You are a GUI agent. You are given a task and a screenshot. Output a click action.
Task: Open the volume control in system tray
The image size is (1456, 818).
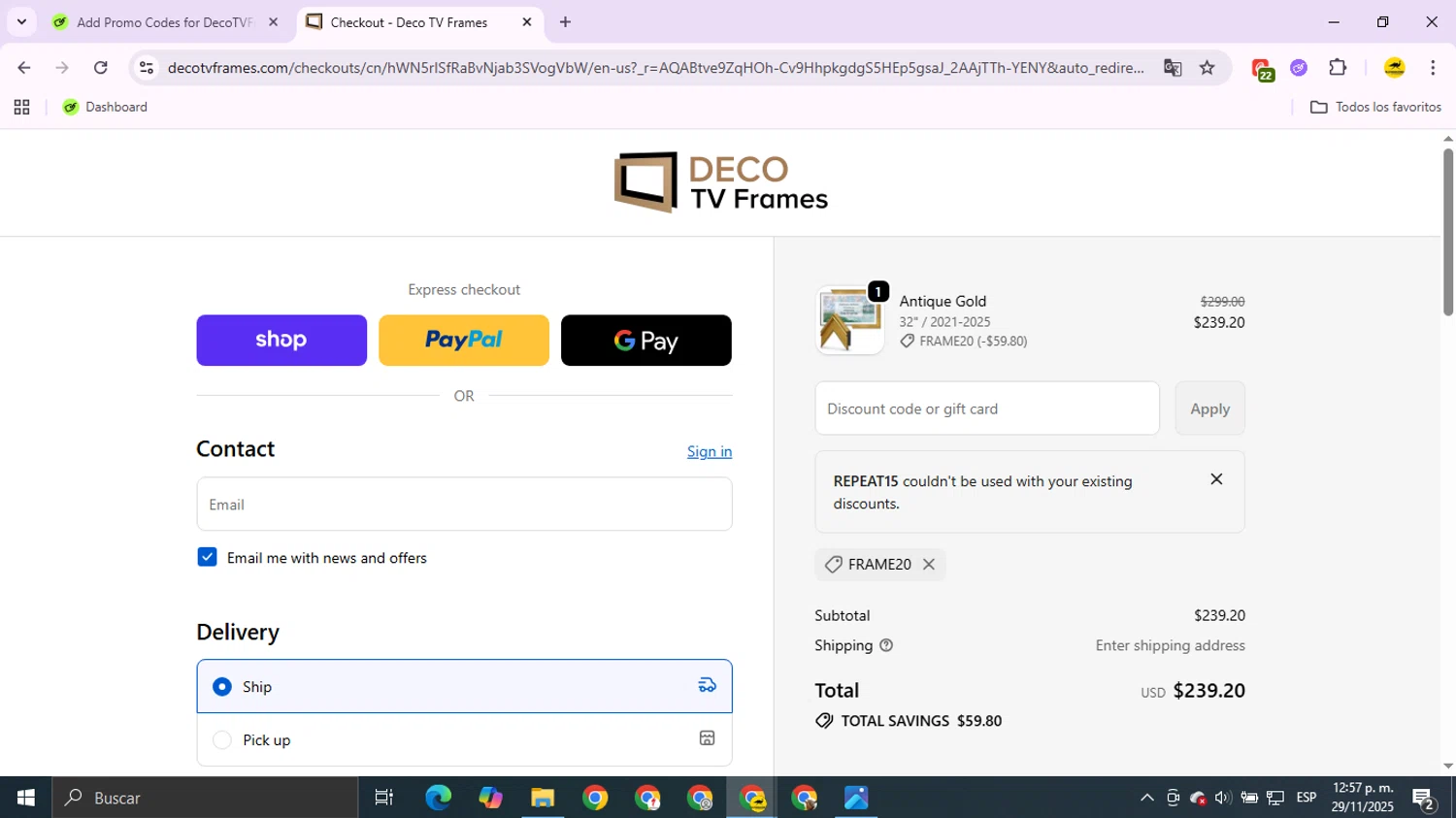click(x=1223, y=798)
